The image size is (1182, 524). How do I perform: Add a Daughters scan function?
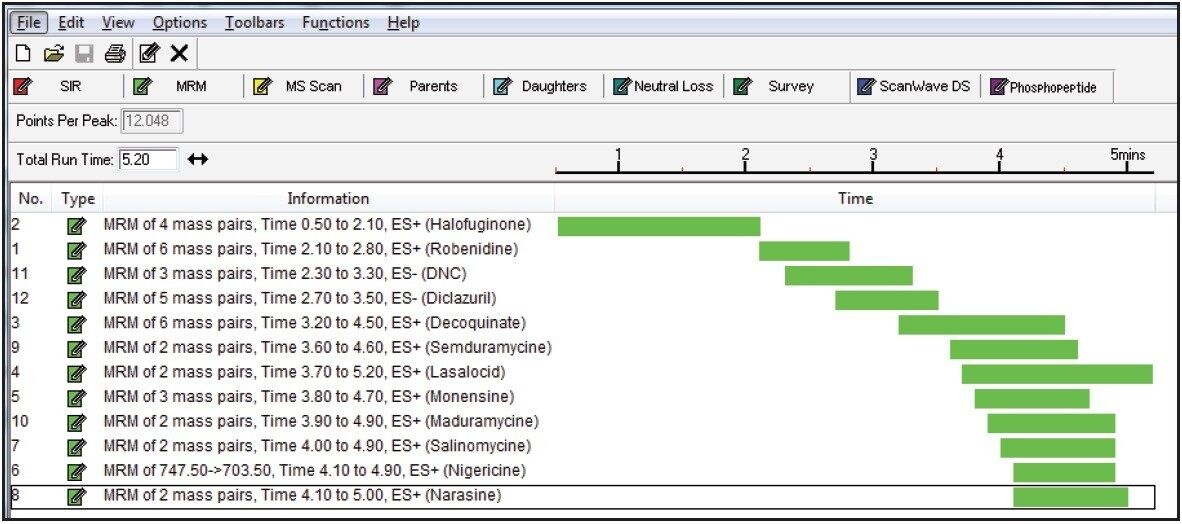(544, 87)
